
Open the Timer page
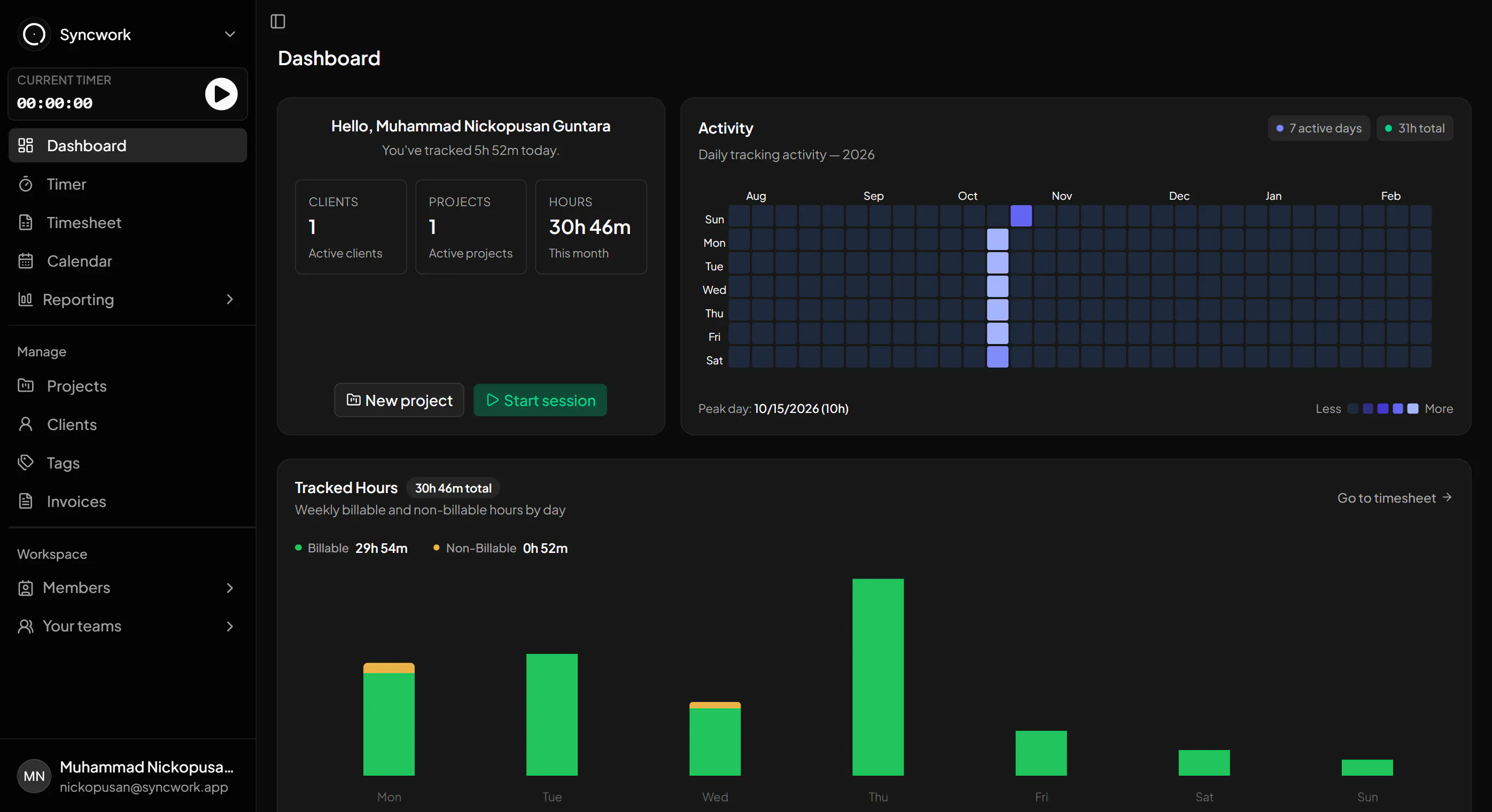(x=128, y=184)
